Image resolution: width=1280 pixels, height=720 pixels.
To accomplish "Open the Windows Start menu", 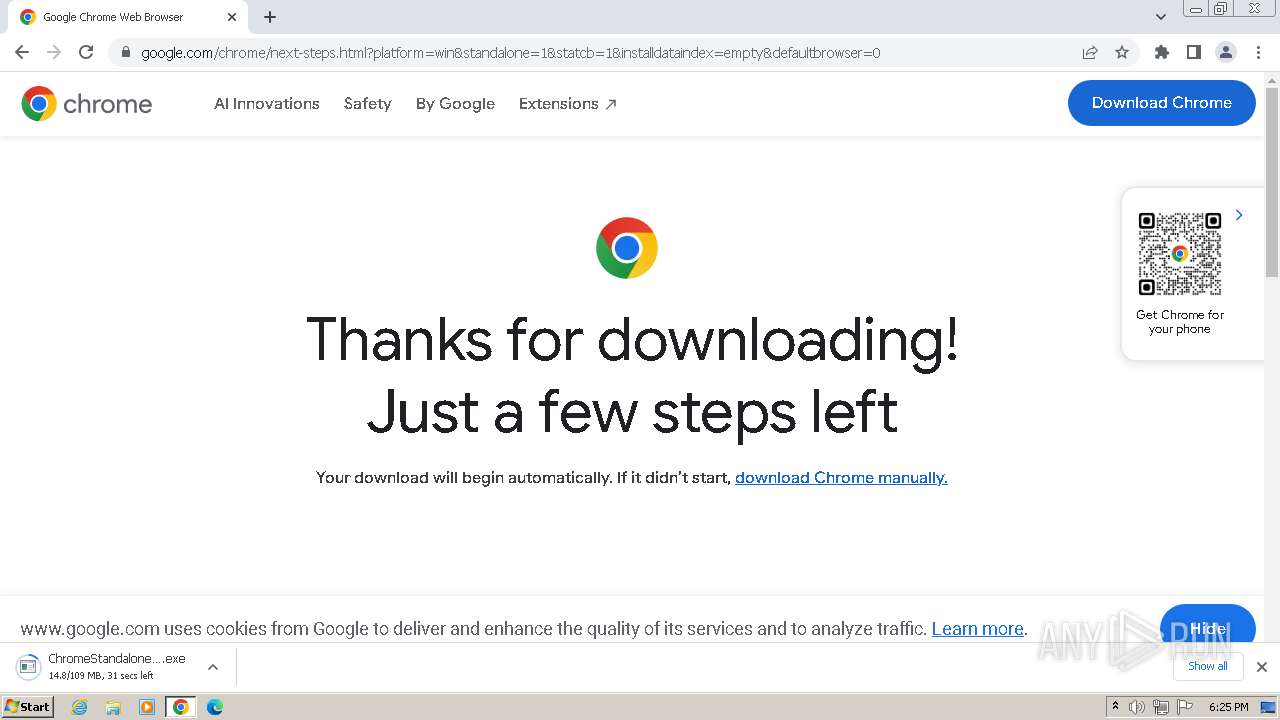I will 27,707.
